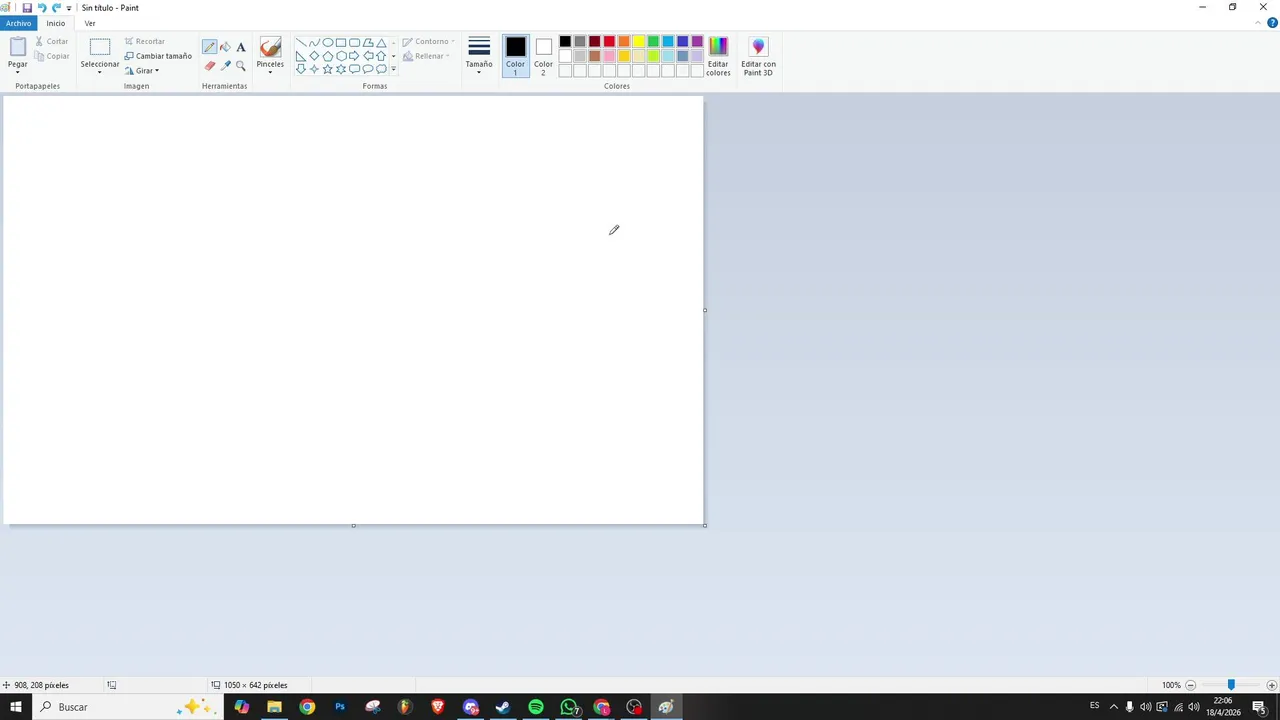Choose the Five-point star shape
This screenshot has width=1280, height=720.
pos(328,69)
